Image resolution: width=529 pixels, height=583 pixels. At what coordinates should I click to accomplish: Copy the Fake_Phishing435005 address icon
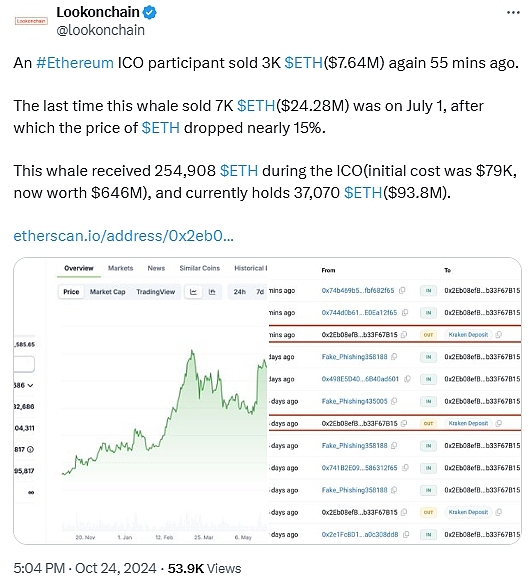pyautogui.click(x=394, y=401)
